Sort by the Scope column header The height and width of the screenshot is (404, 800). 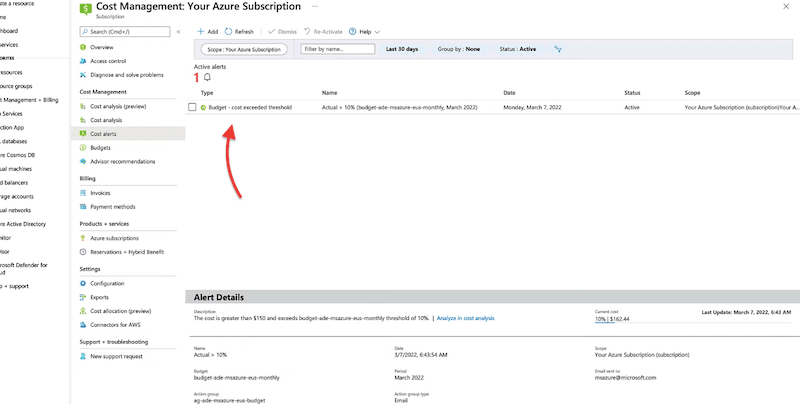point(692,93)
